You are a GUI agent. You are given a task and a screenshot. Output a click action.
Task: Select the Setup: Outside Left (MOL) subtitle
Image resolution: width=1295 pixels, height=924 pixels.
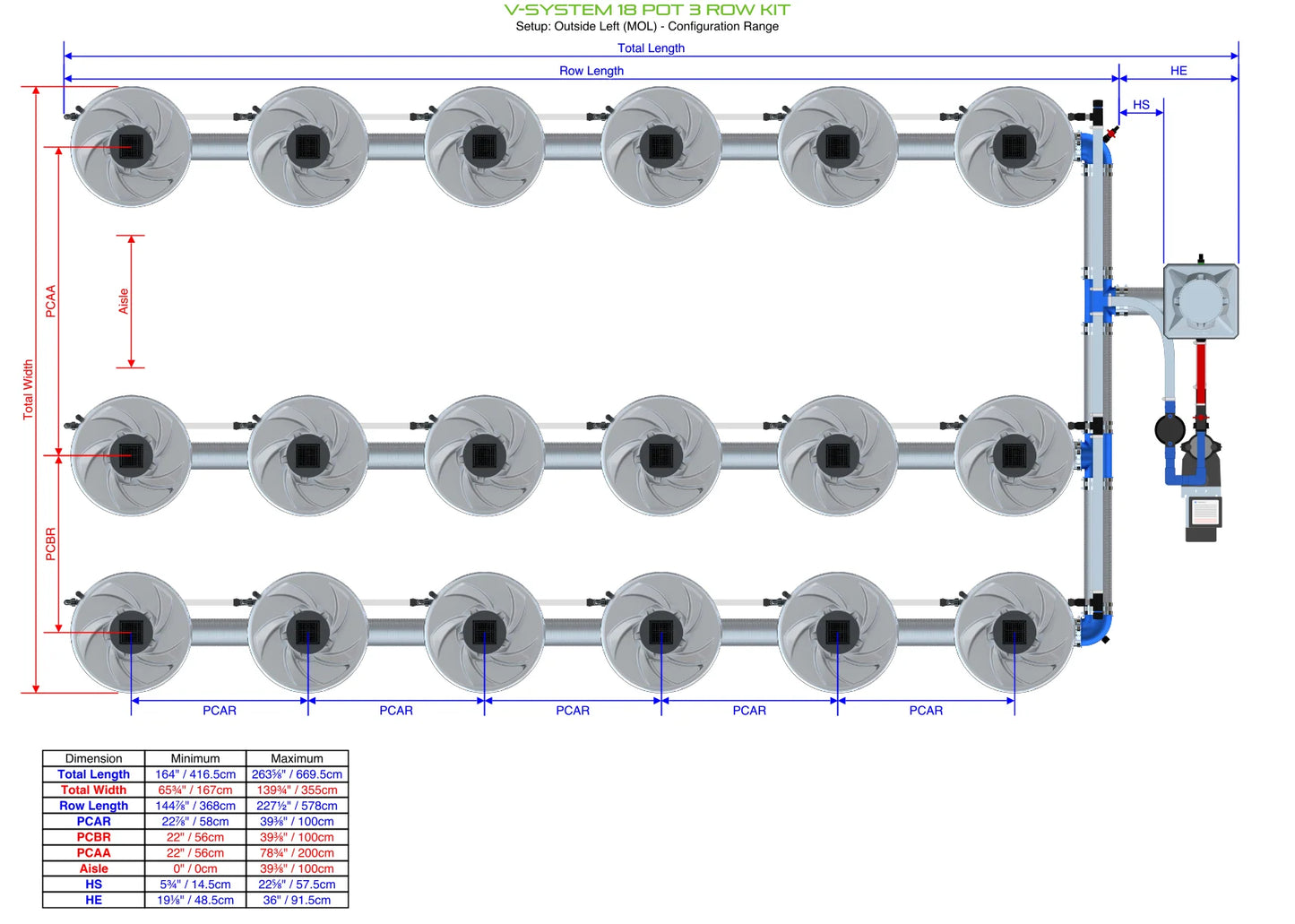coord(647,26)
